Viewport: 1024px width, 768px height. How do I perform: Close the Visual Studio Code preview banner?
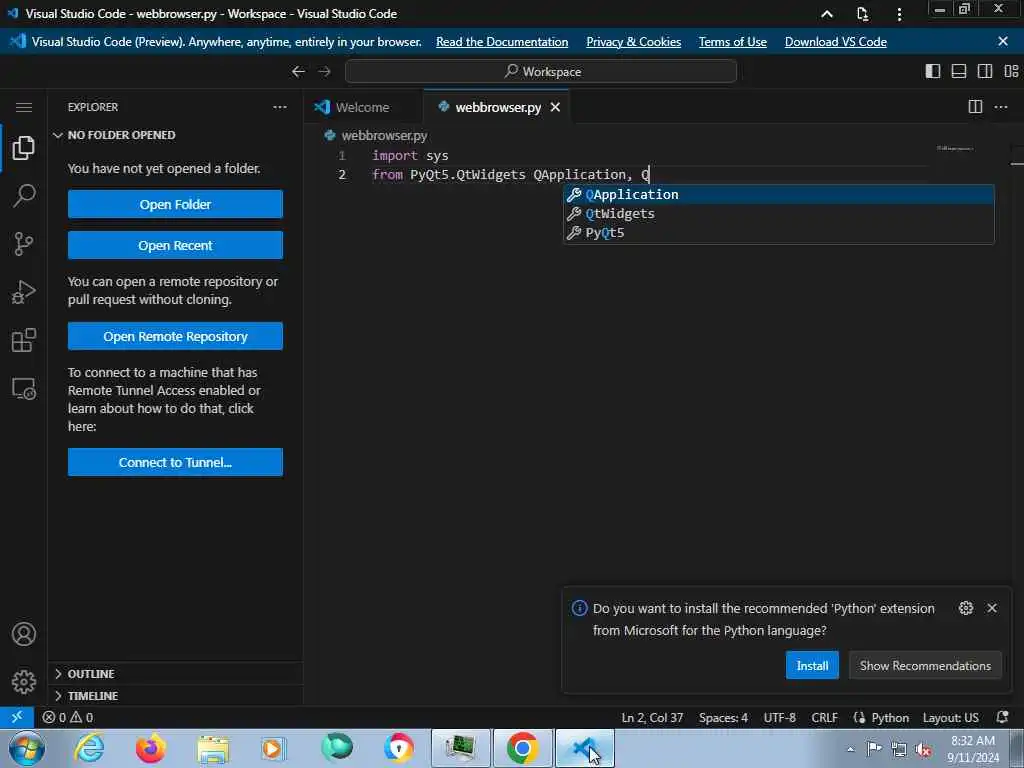(1003, 41)
